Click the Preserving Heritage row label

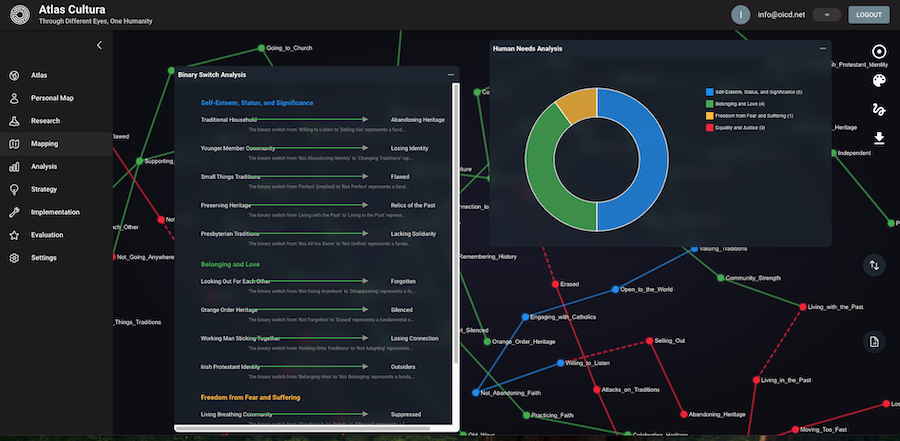click(226, 205)
